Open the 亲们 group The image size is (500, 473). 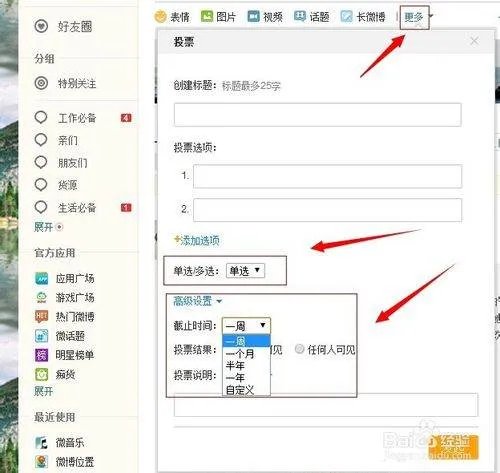(x=68, y=140)
